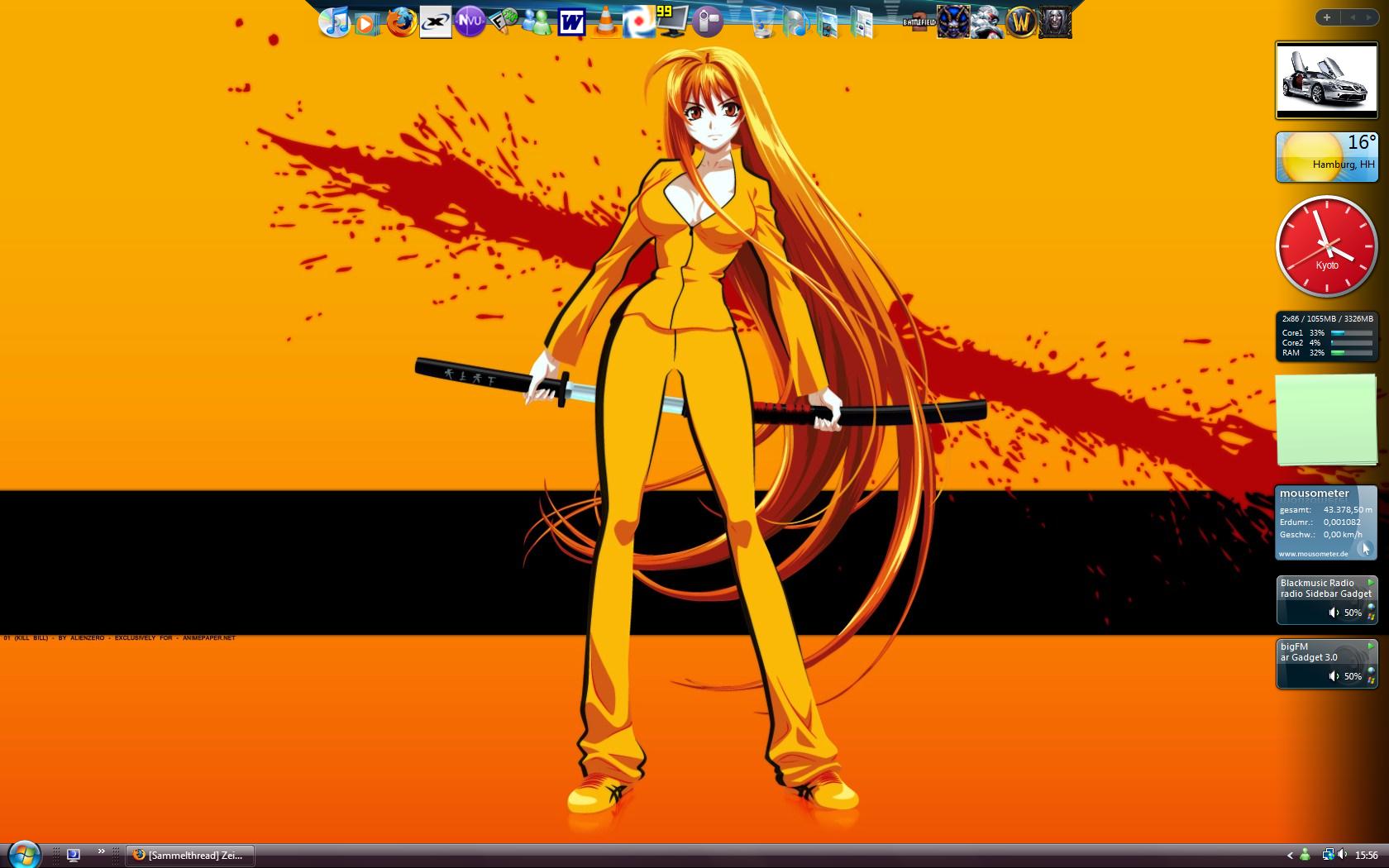Click the Blackmusic Radio globe icon
The image size is (1389, 868).
(x=1371, y=608)
